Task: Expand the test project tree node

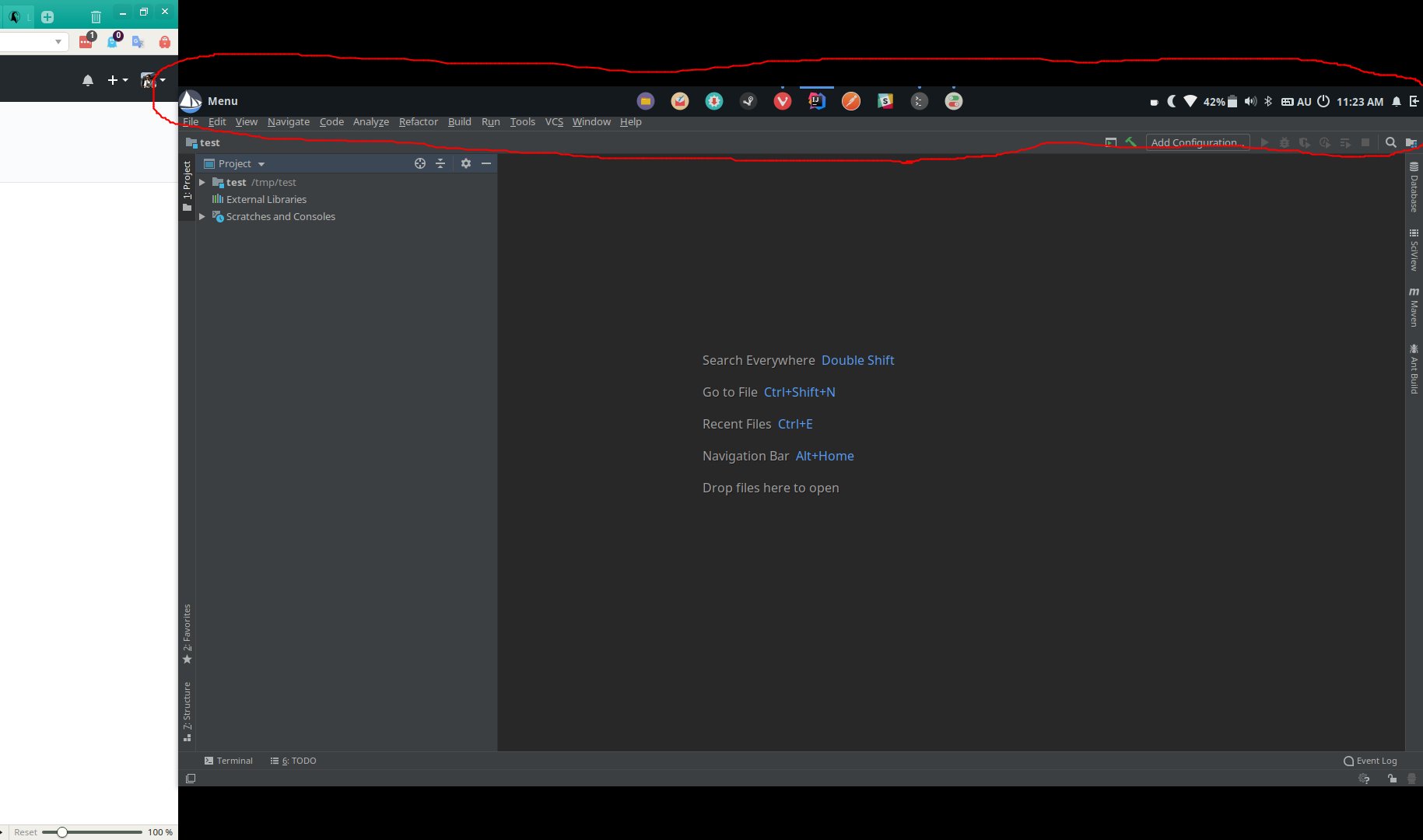Action: pos(202,182)
